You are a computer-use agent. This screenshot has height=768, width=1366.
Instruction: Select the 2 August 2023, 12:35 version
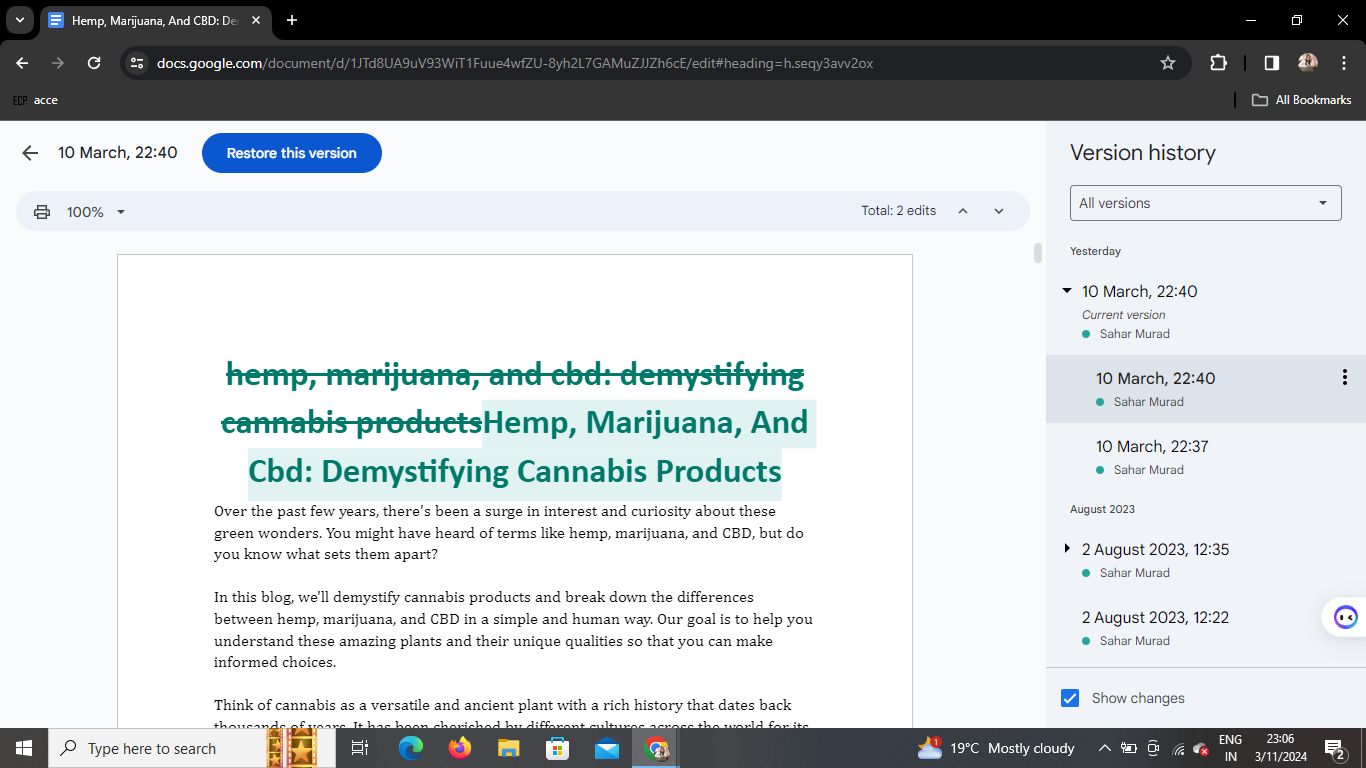coord(1206,560)
